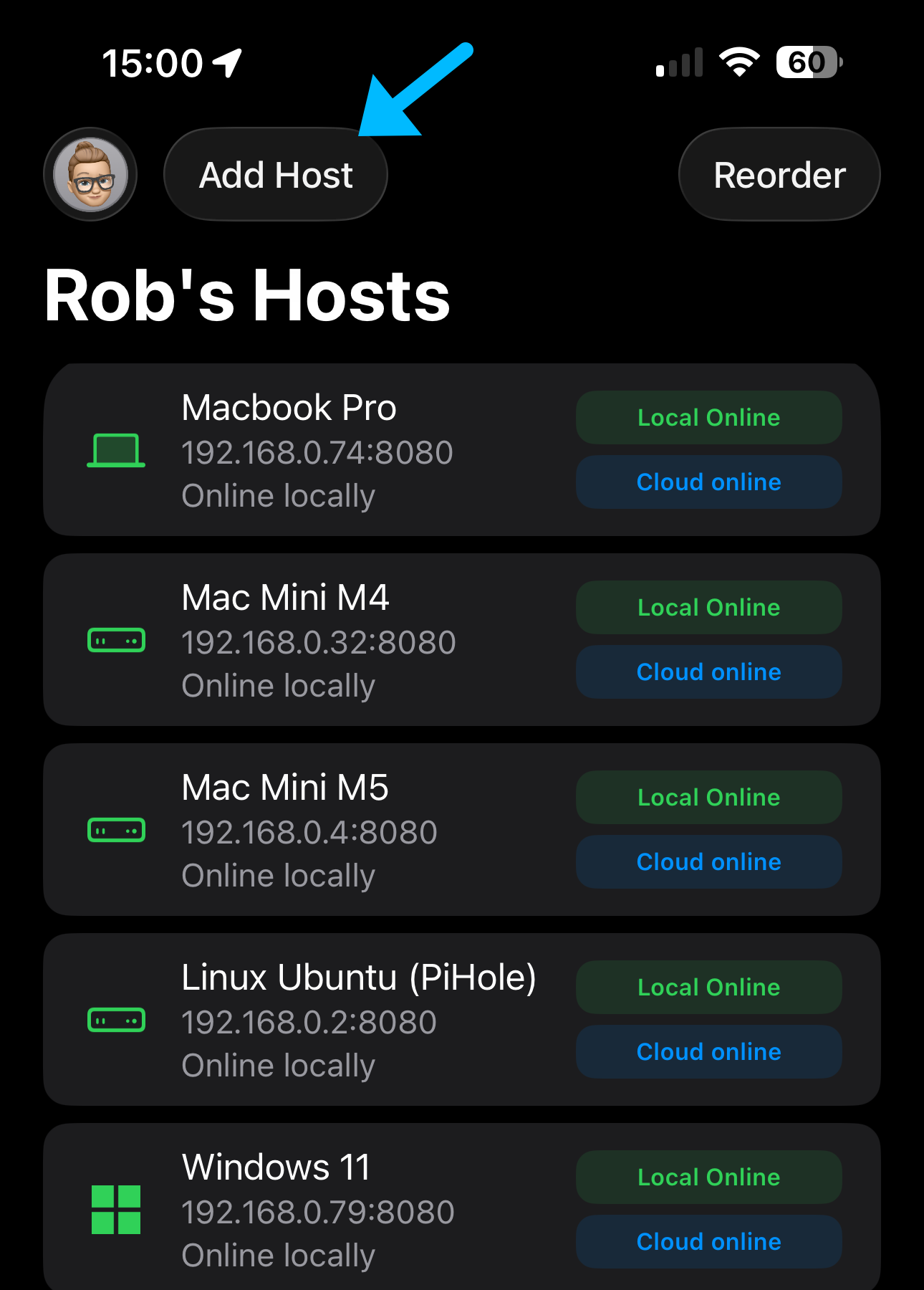Tap the 15:00 clock in status bar
This screenshot has width=924, height=1290.
point(153,63)
